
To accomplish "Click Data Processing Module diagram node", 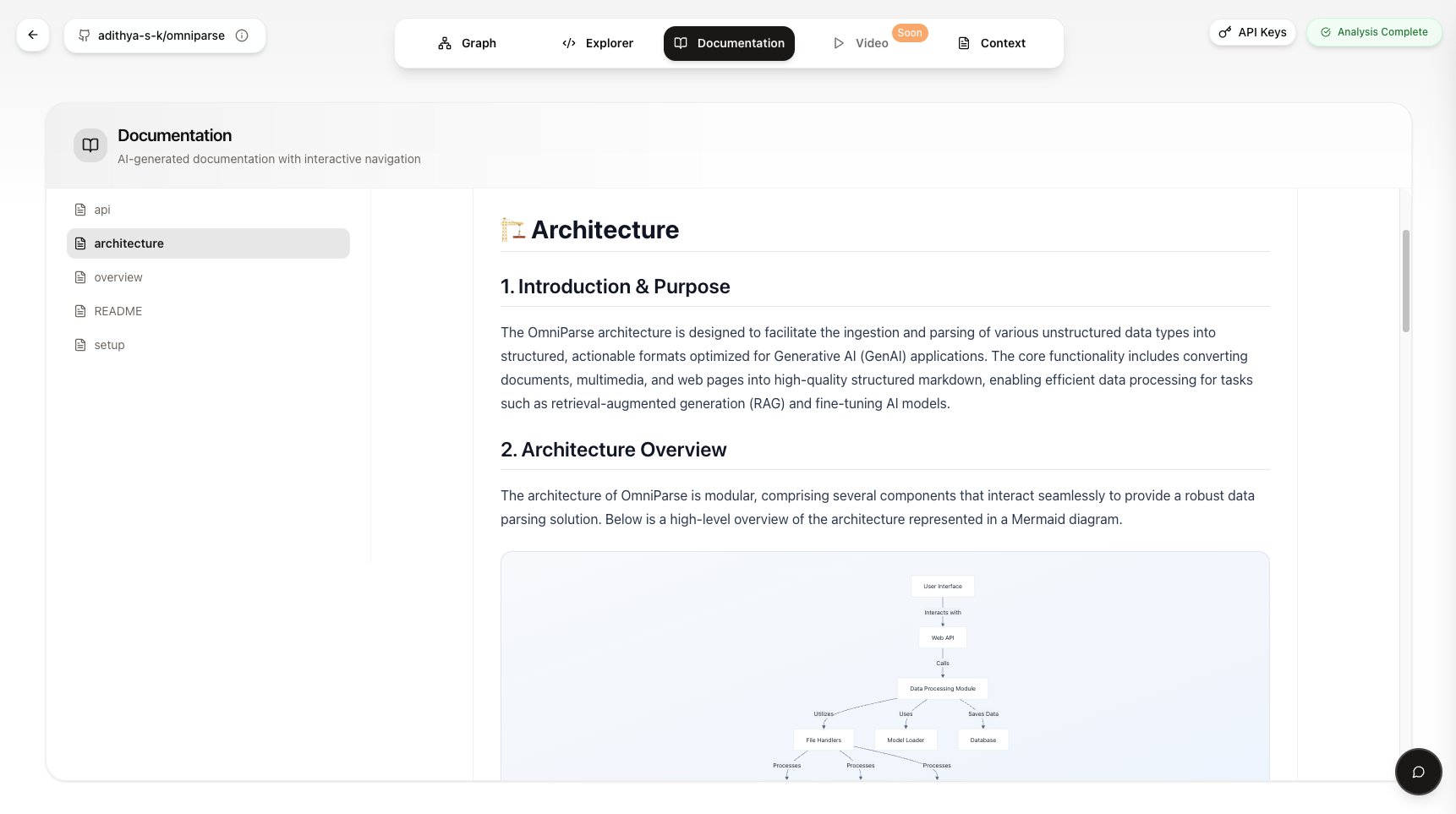I will 943,688.
